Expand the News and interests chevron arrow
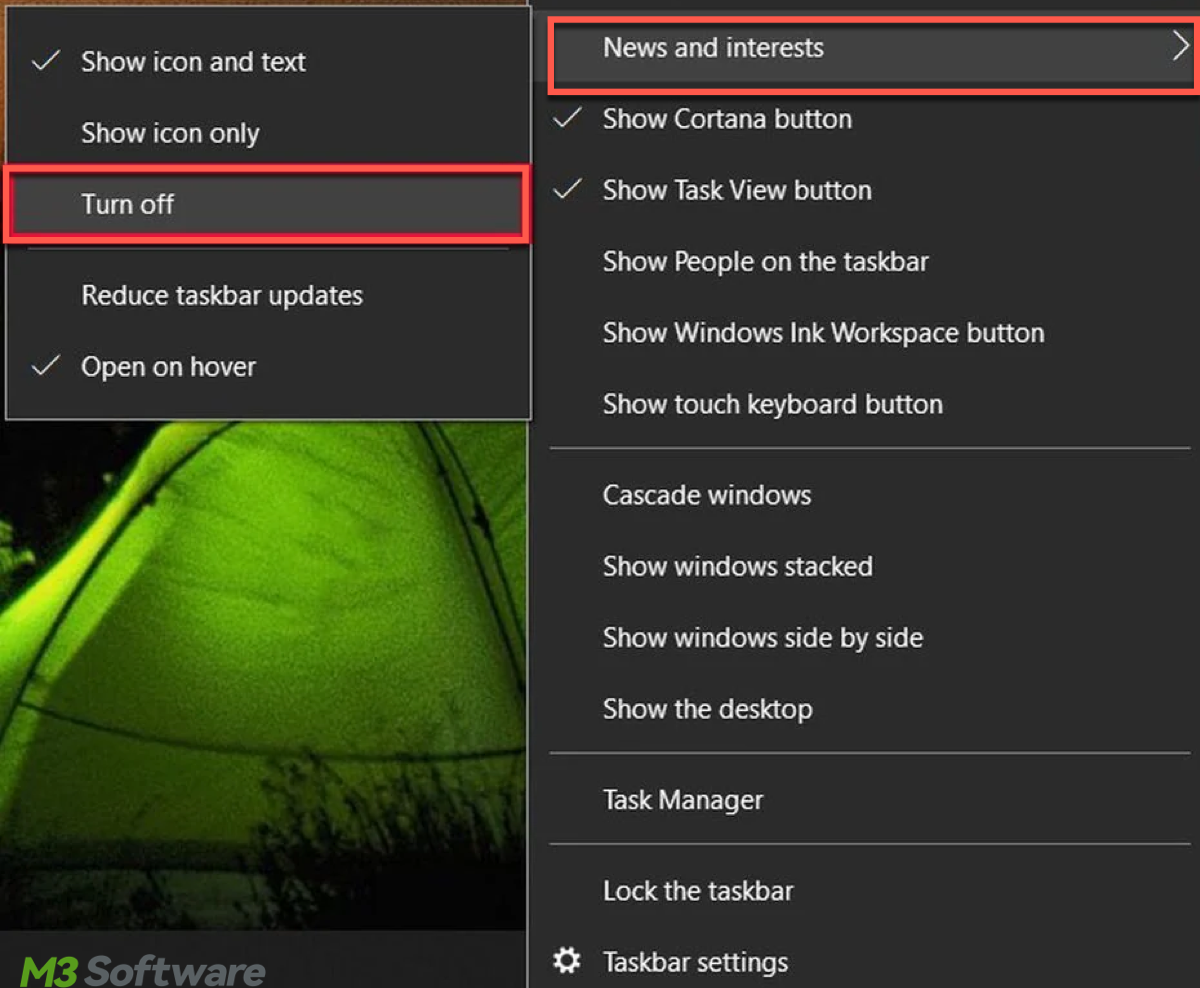Viewport: 1200px width, 988px height. (1180, 48)
